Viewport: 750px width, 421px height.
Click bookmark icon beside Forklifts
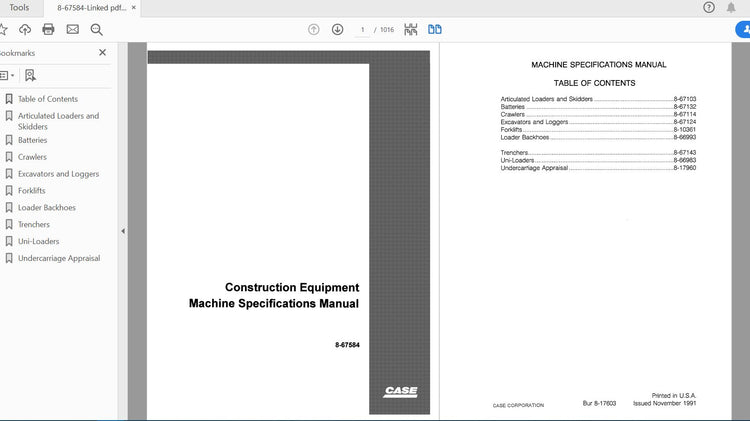(x=9, y=190)
